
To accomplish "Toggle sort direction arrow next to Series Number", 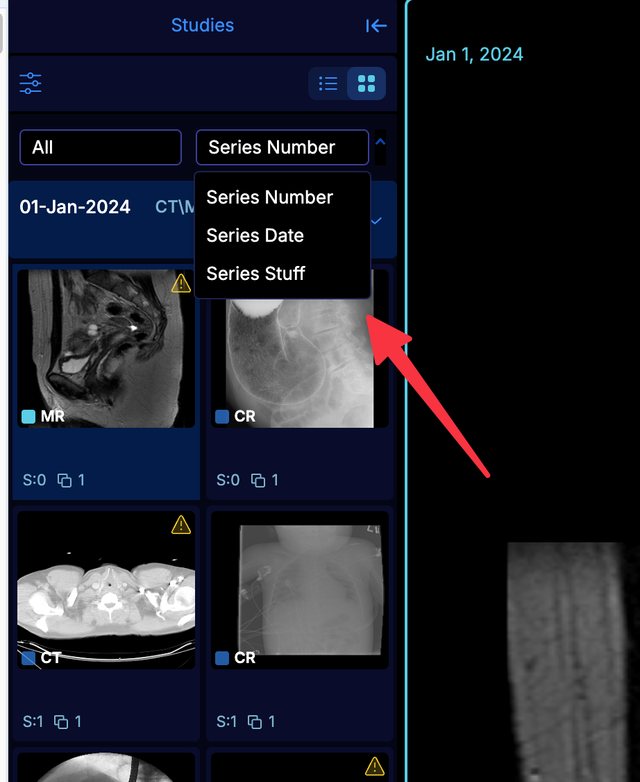I will (380, 142).
